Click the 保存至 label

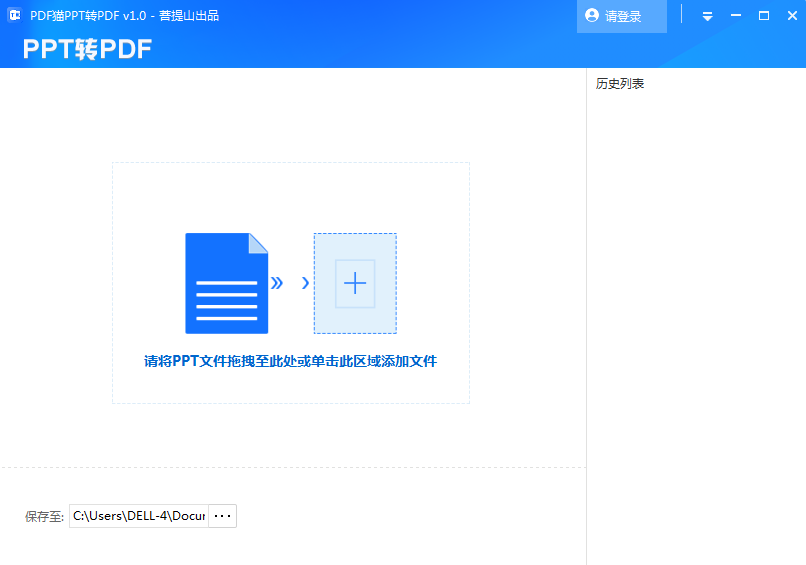[x=44, y=516]
